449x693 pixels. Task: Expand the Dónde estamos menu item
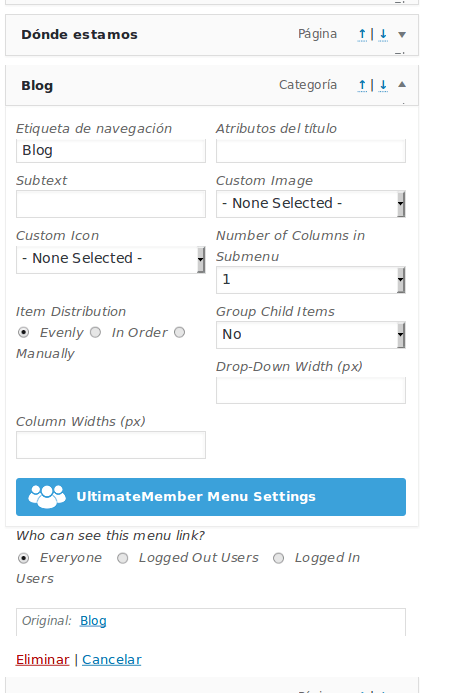coord(402,34)
